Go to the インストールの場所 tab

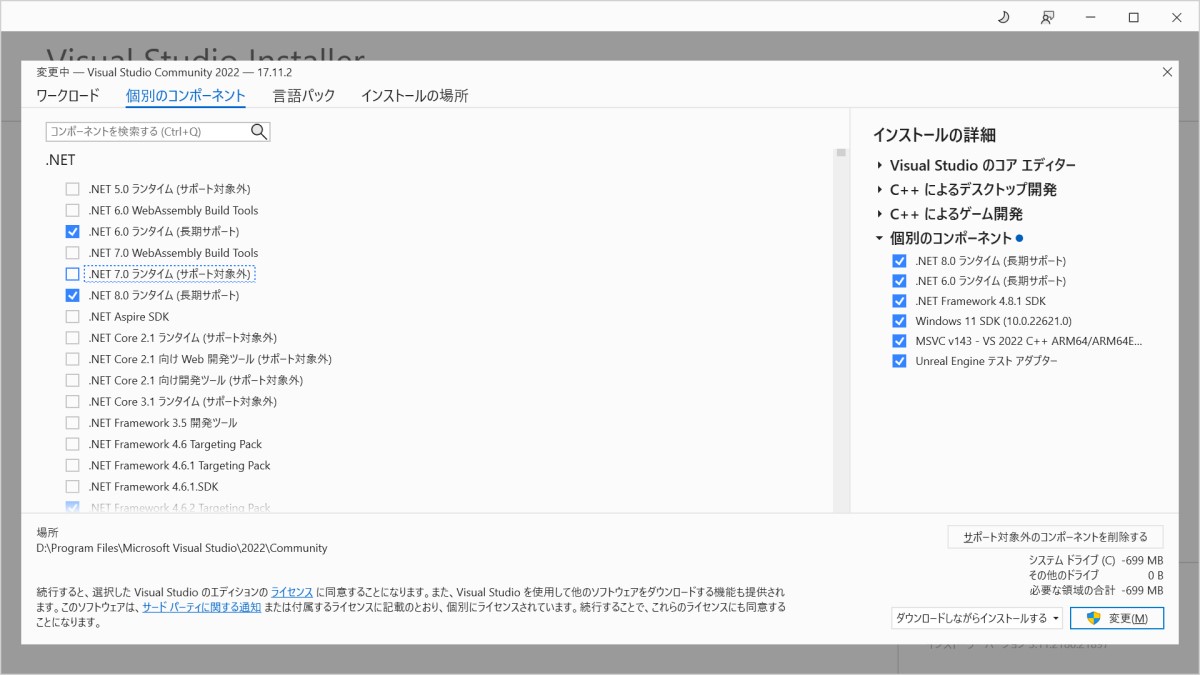[x=414, y=96]
